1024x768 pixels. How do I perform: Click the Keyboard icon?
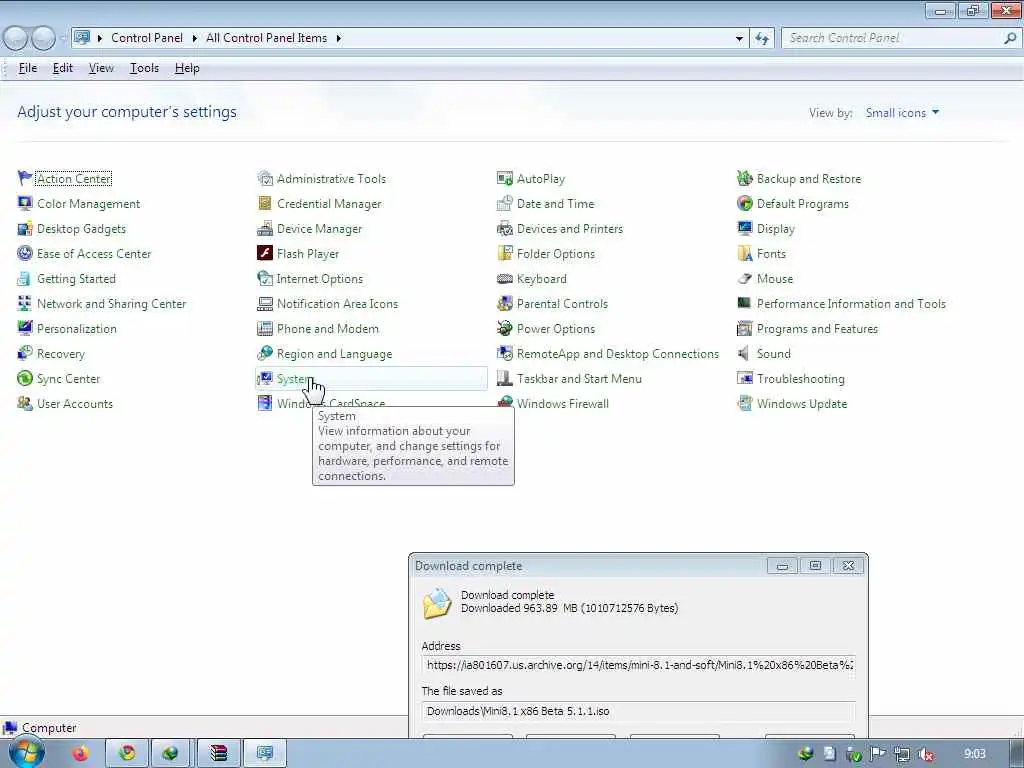(504, 278)
